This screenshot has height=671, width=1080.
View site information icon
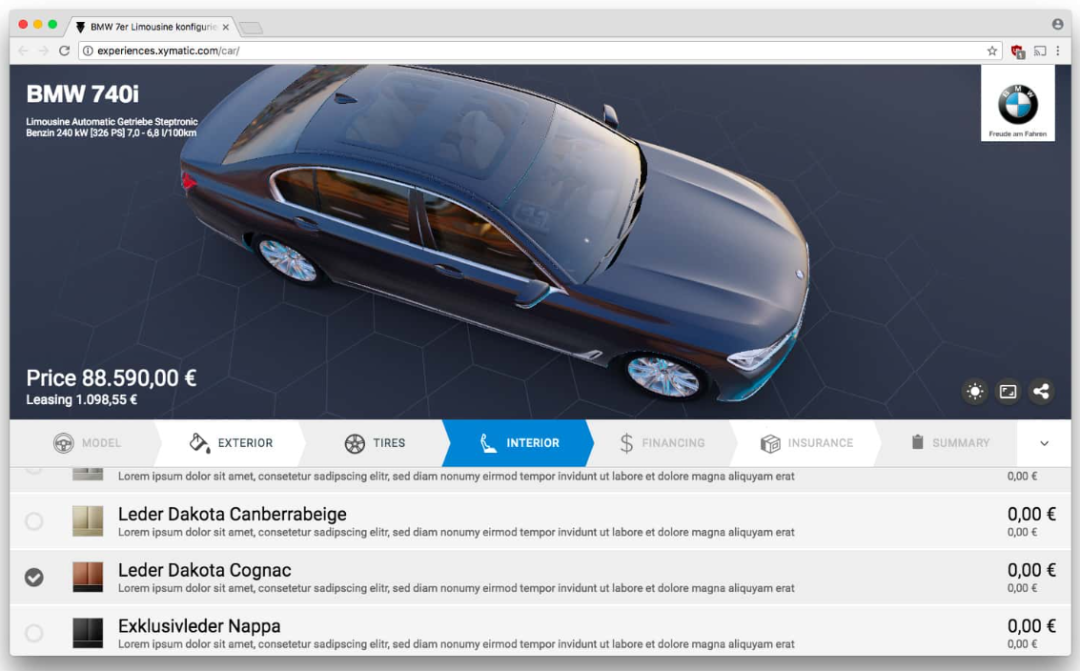click(x=88, y=51)
